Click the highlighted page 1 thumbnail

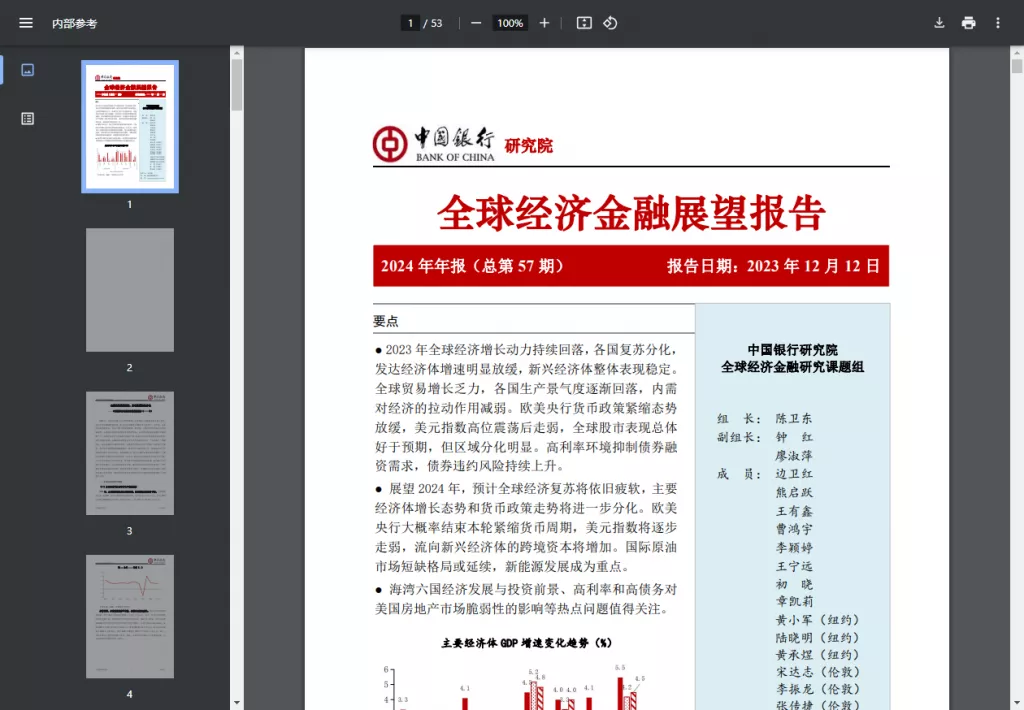(129, 126)
